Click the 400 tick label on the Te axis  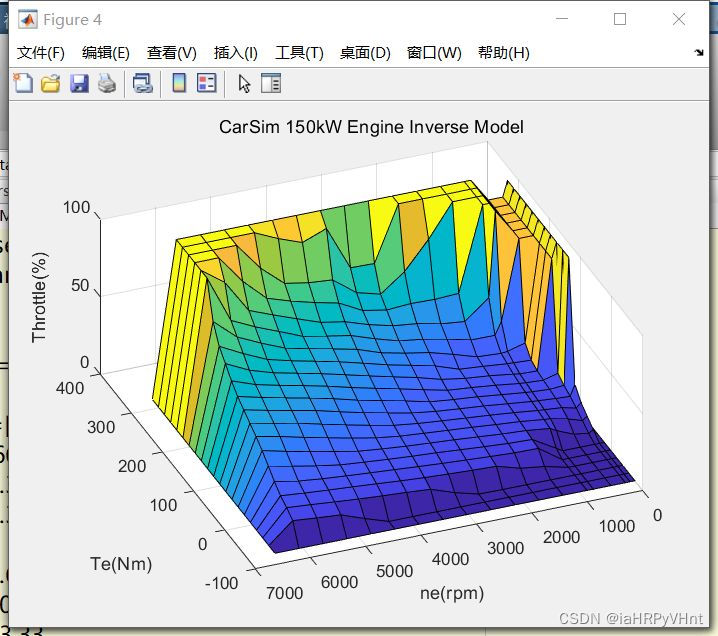[70, 388]
